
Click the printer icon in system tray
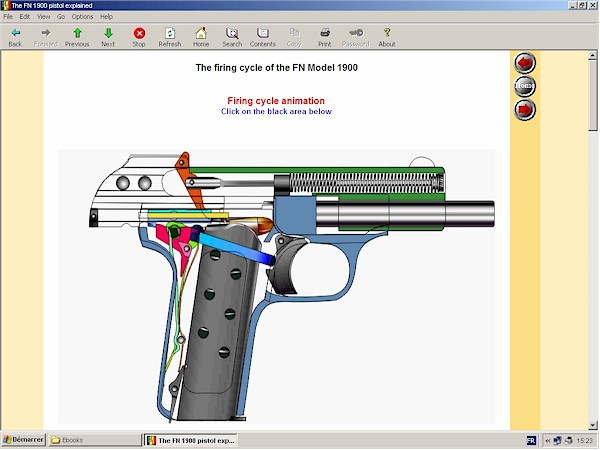(x=568, y=440)
